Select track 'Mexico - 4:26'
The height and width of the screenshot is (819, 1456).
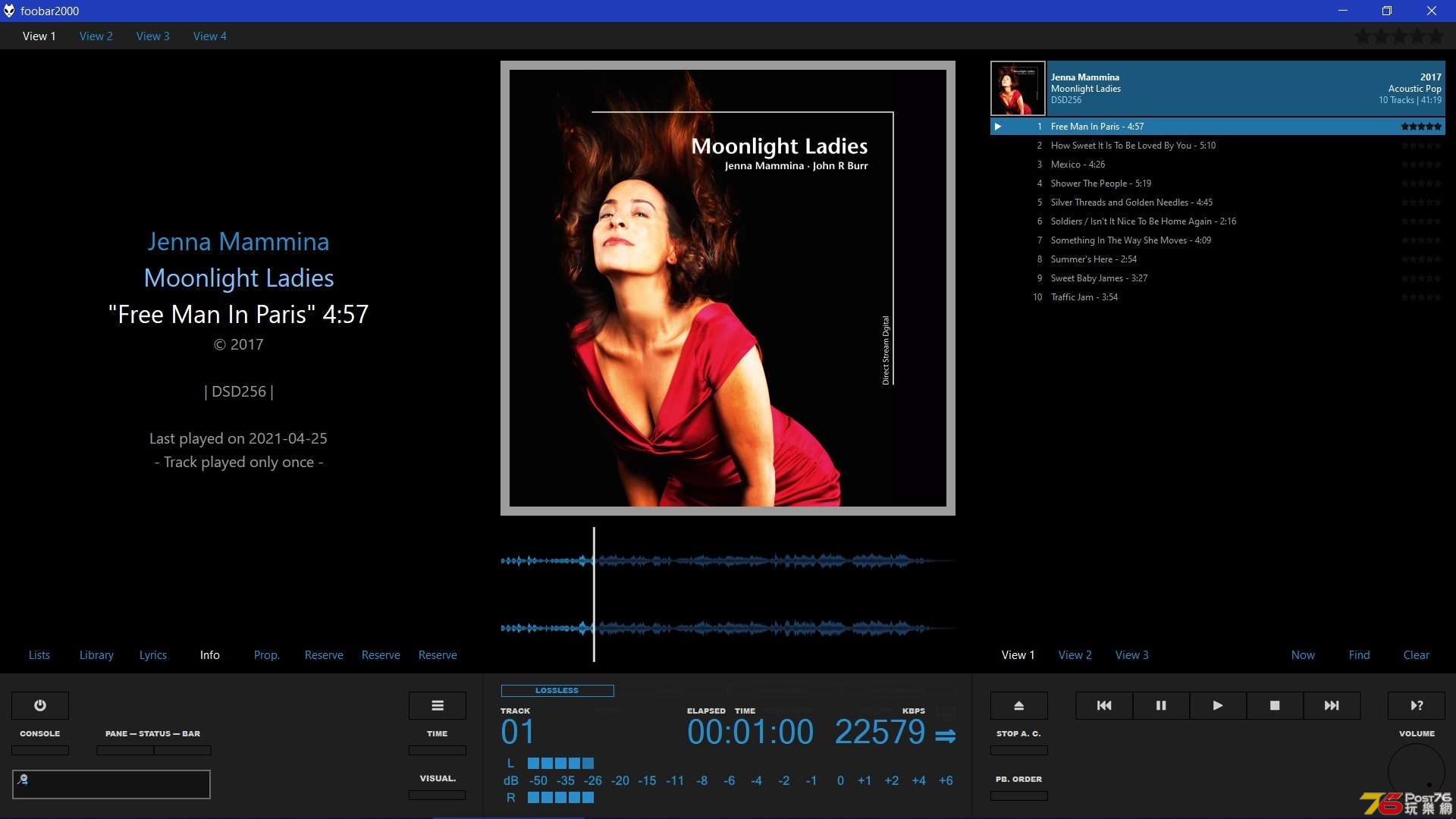click(1218, 165)
